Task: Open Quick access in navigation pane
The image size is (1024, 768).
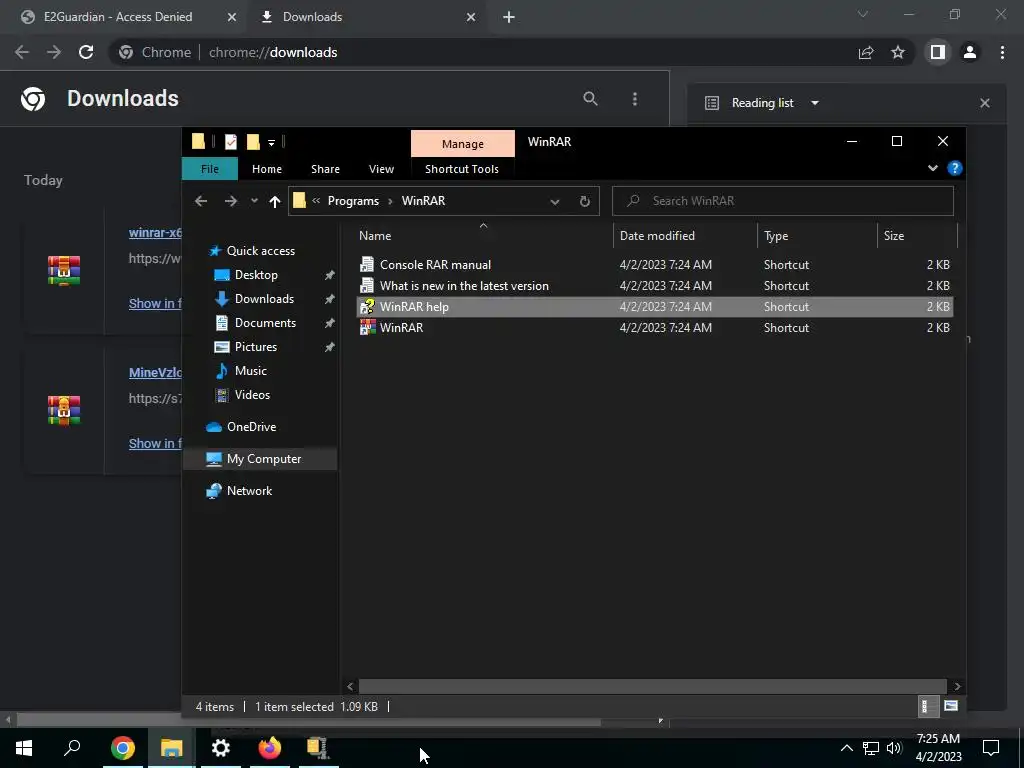Action: tap(261, 251)
